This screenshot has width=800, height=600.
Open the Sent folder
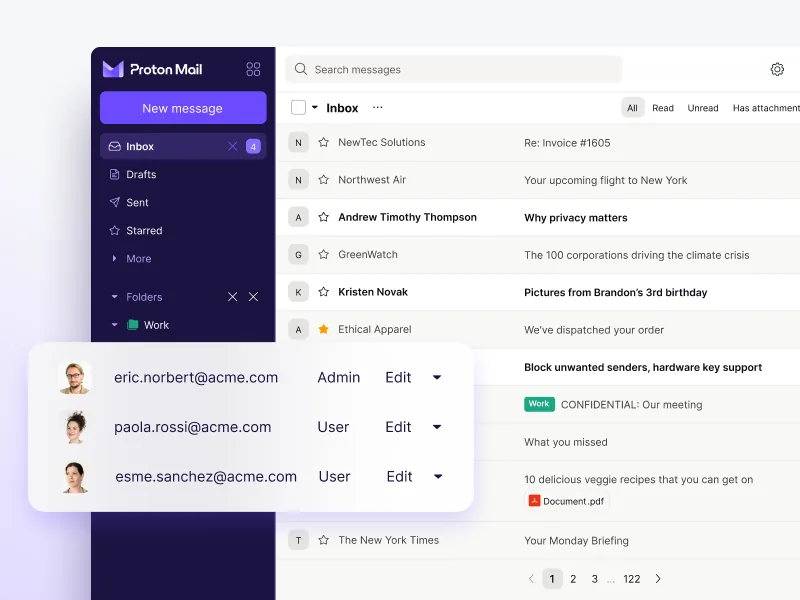[x=137, y=203]
